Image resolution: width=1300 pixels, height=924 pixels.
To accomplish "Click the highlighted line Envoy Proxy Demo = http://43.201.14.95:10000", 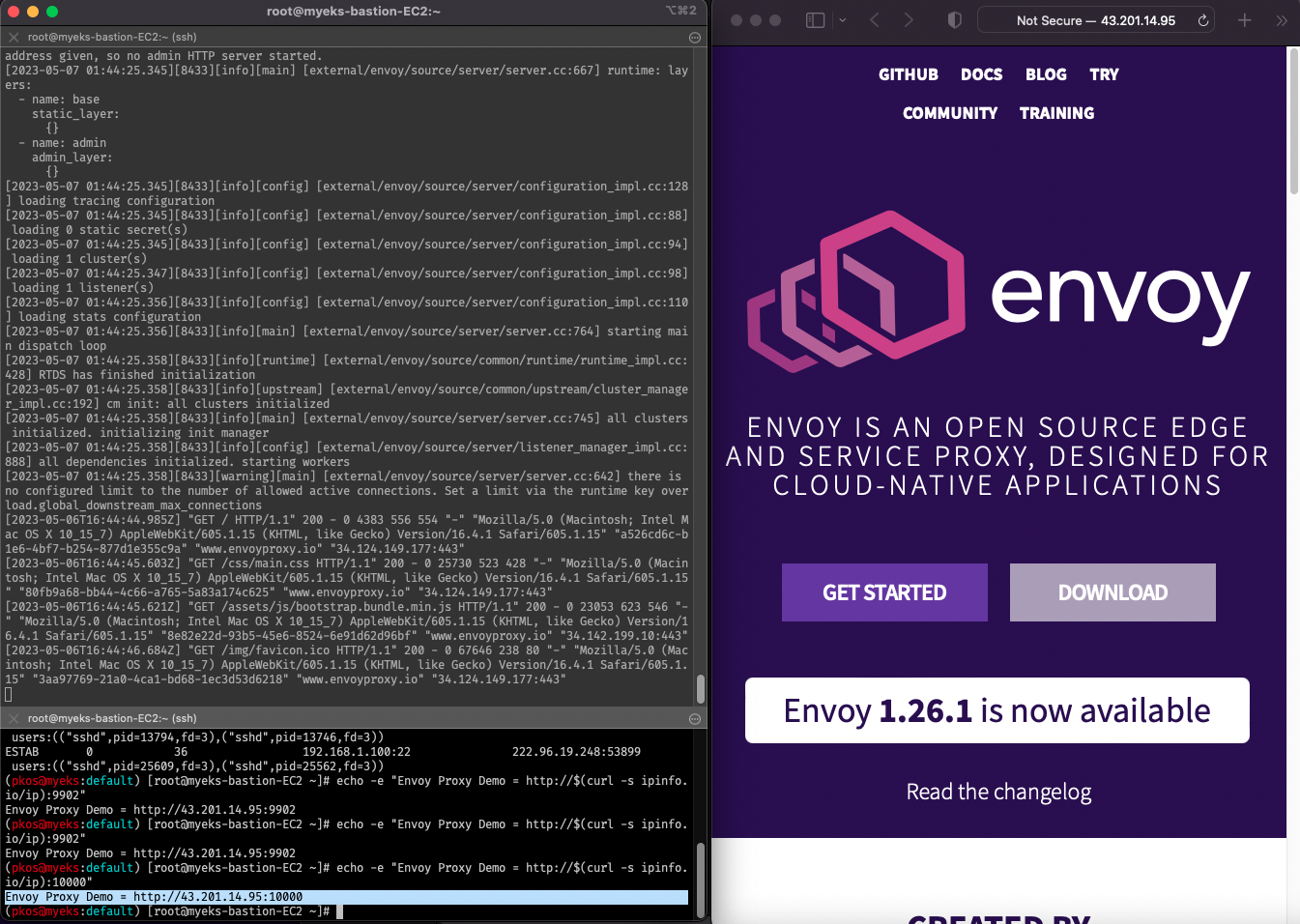I will [x=346, y=897].
